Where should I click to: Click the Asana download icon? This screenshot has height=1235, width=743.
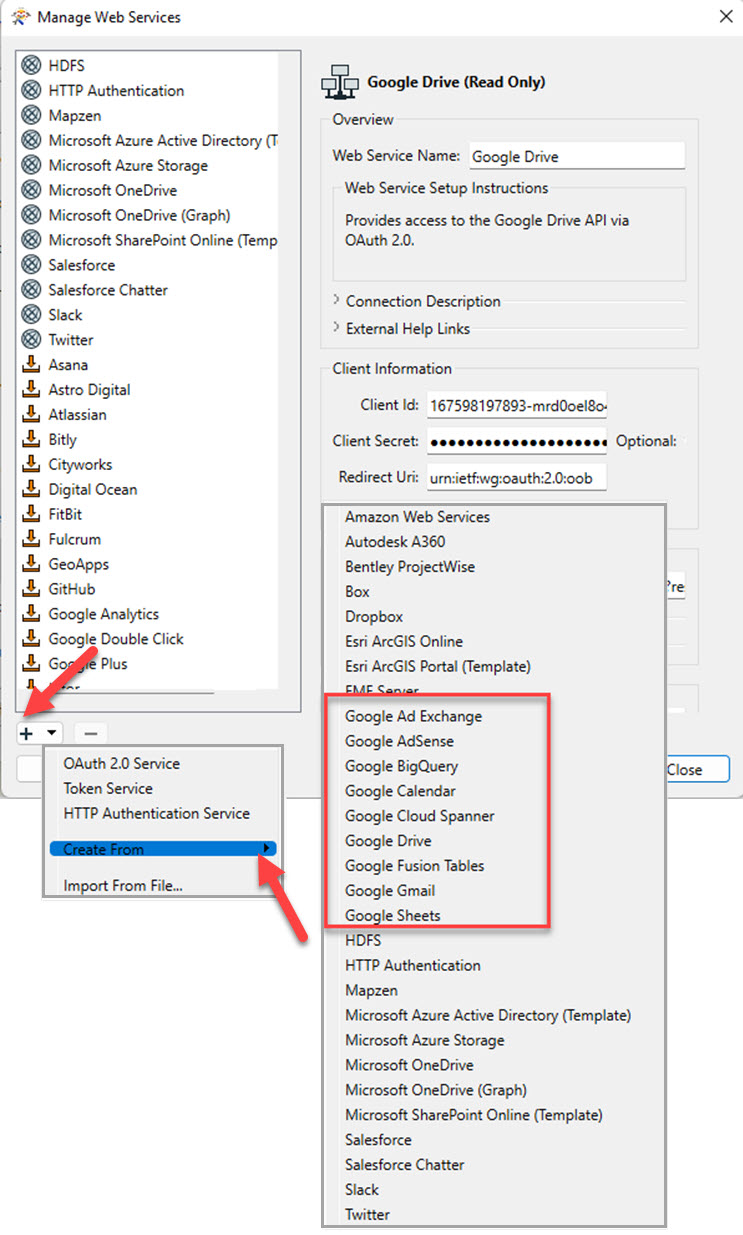[31, 365]
